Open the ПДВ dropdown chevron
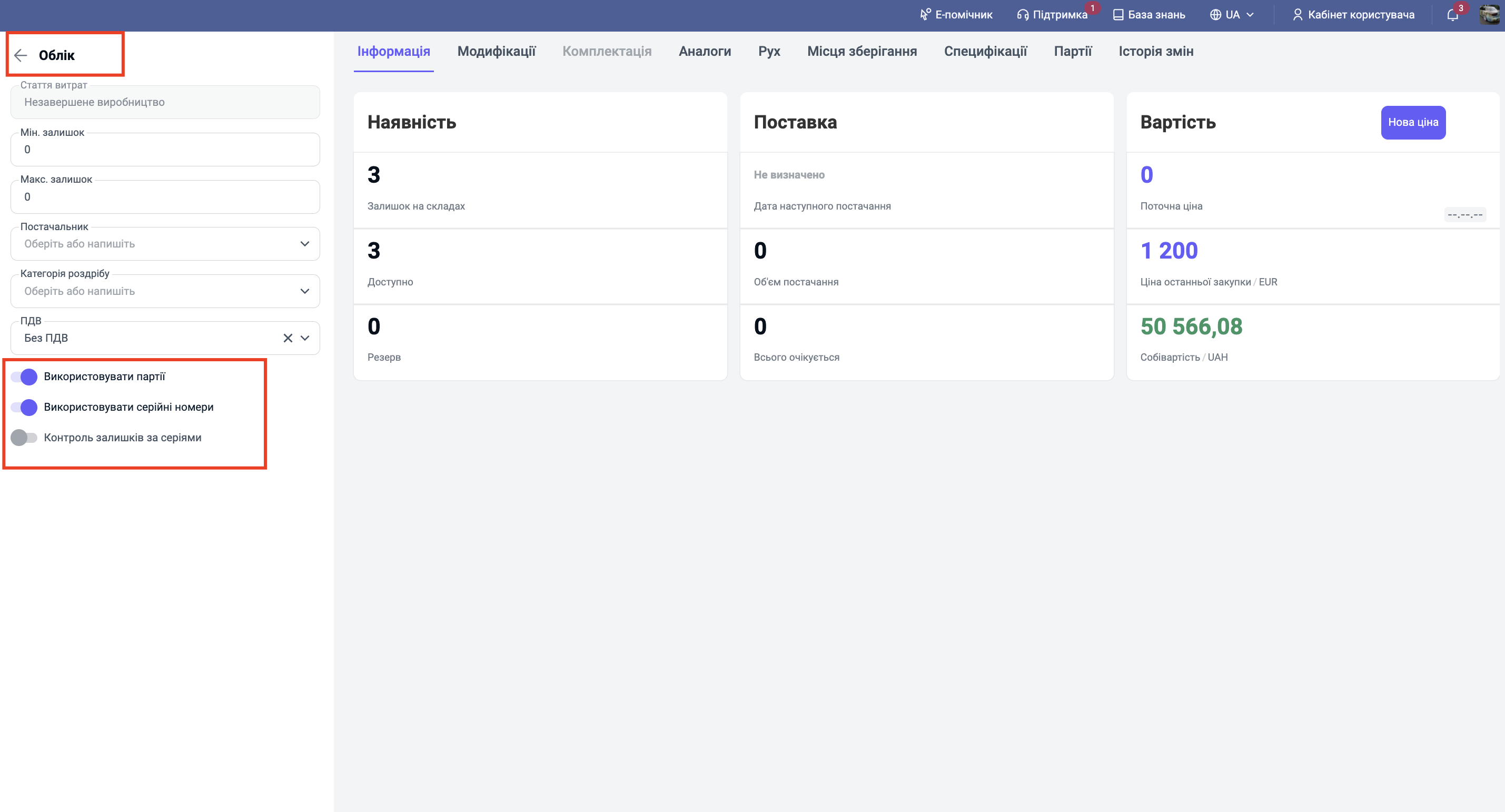Screen dimensions: 1505x812 tap(304, 338)
